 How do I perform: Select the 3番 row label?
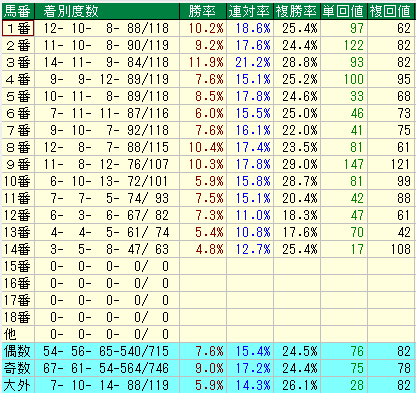(18, 62)
